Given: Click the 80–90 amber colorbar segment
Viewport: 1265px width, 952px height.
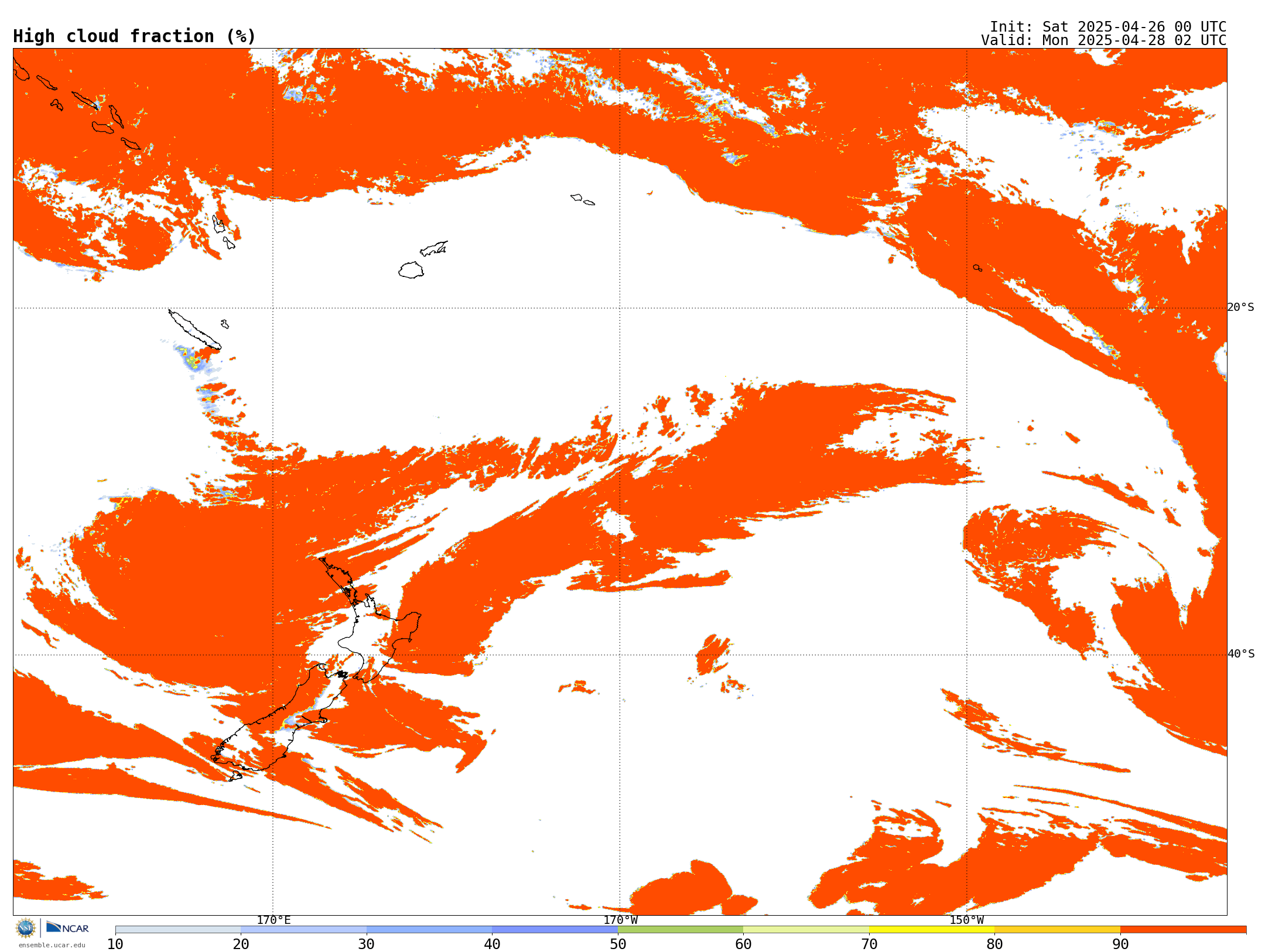Looking at the screenshot, I should [1057, 930].
